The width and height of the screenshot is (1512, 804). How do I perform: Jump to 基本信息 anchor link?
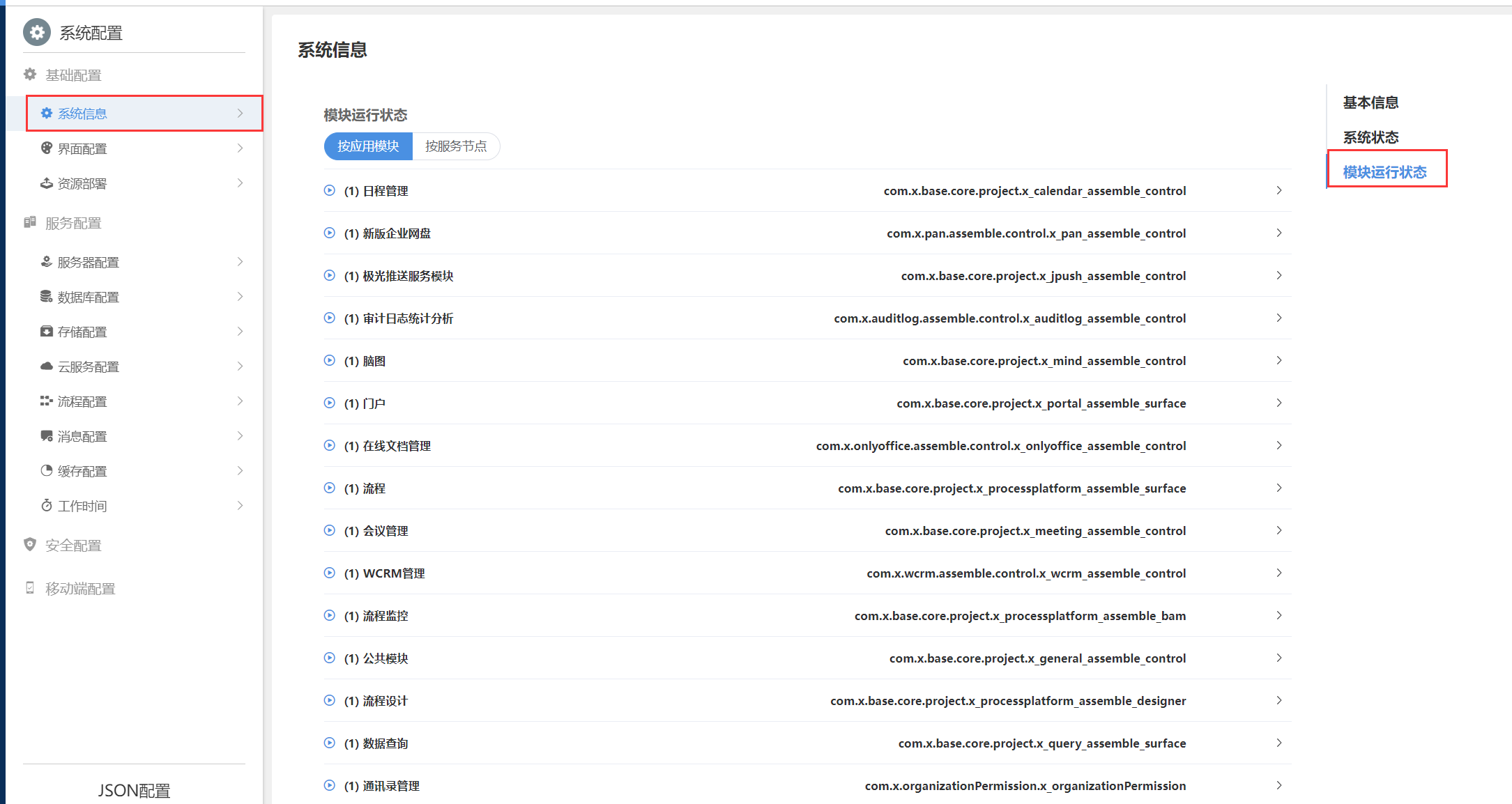(x=1370, y=102)
